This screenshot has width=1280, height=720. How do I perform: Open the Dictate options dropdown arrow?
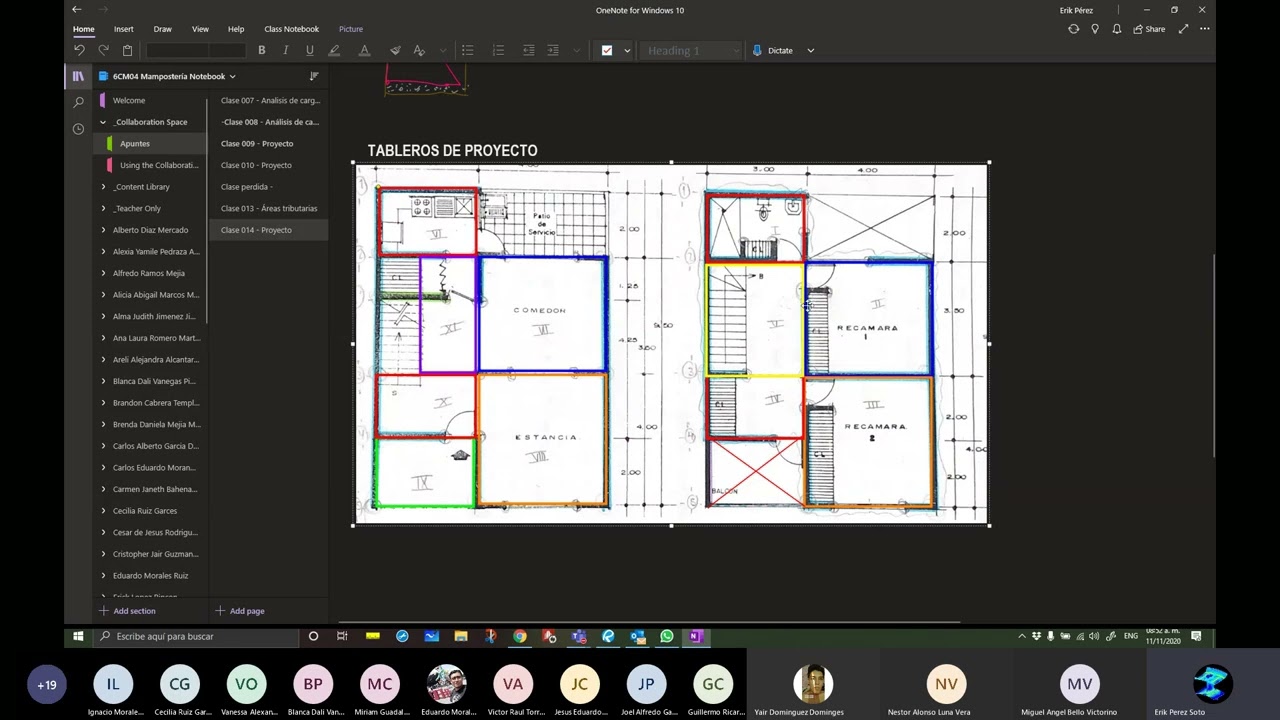click(811, 50)
